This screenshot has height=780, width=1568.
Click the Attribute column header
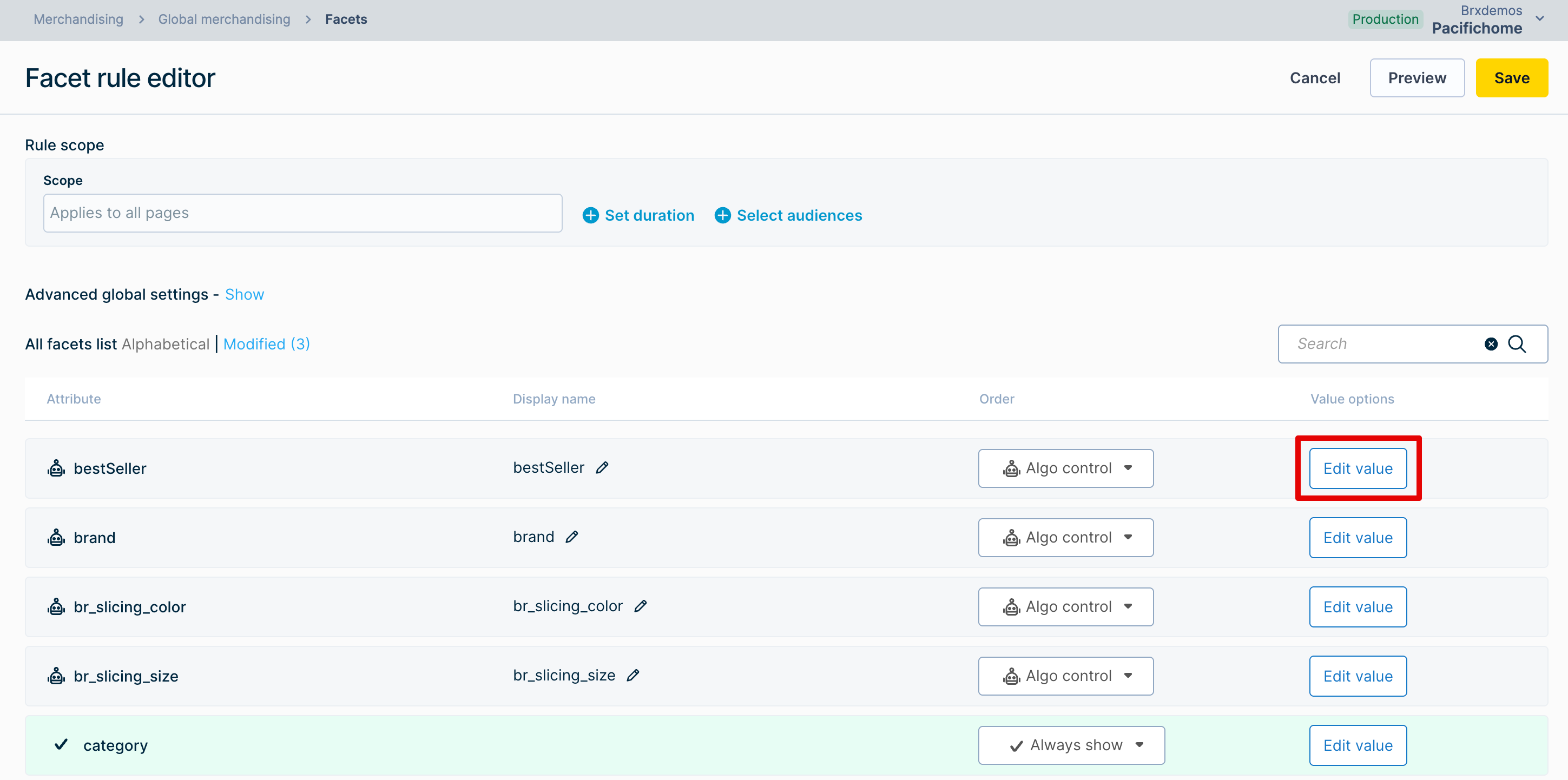pyautogui.click(x=74, y=399)
